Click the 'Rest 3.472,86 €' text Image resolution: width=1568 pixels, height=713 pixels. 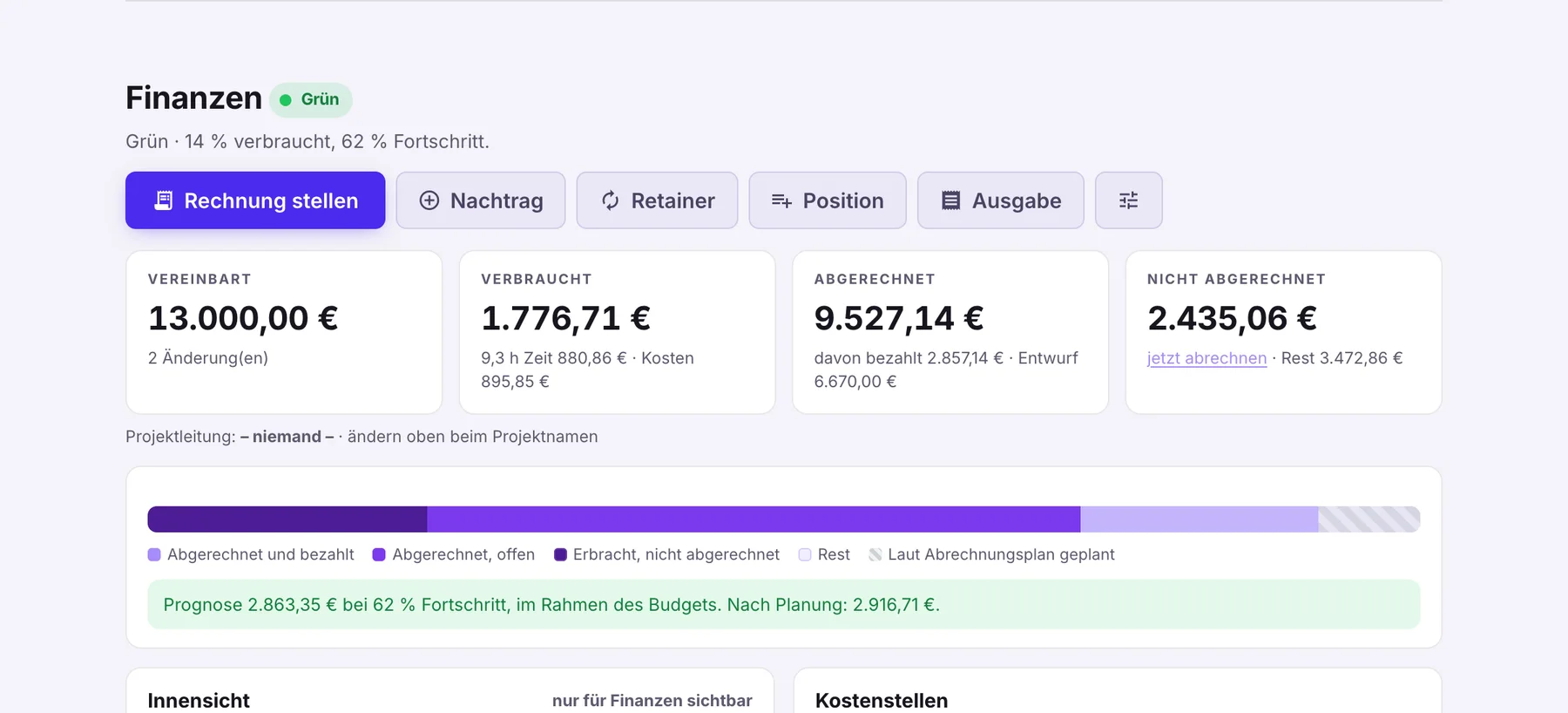(x=1342, y=358)
